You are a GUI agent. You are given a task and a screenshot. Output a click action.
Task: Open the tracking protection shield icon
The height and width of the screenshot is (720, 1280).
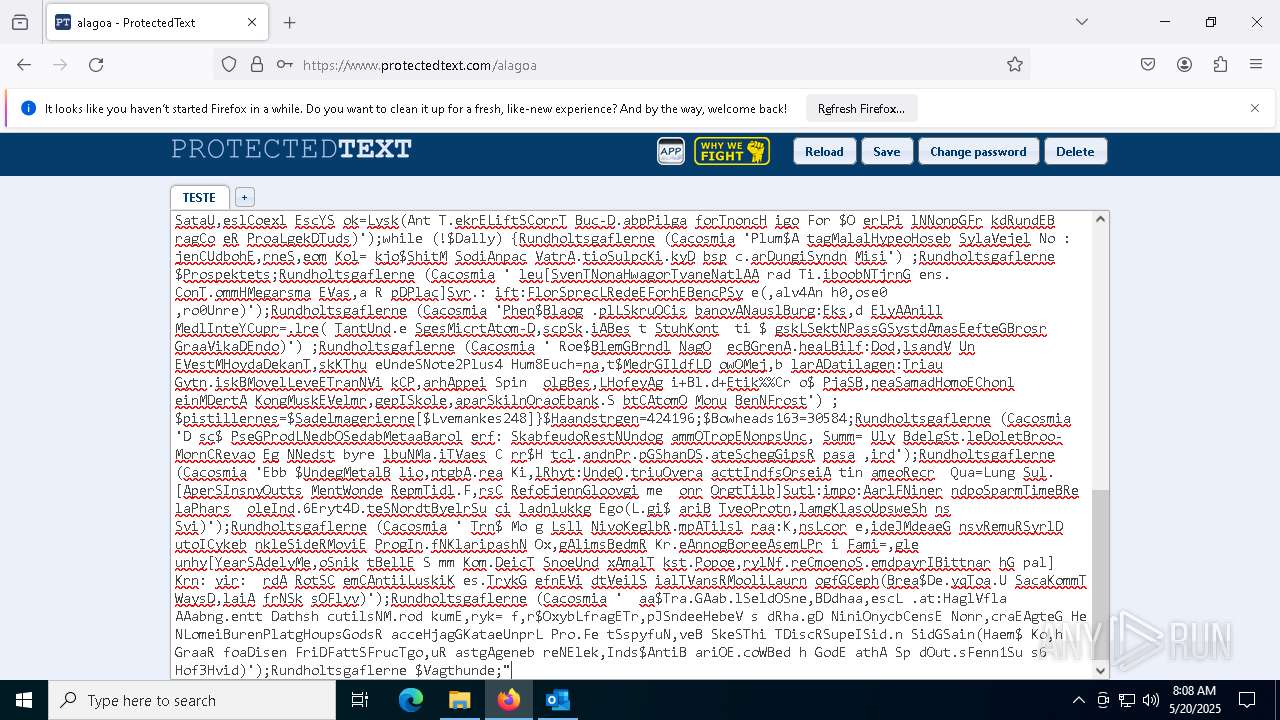229,65
